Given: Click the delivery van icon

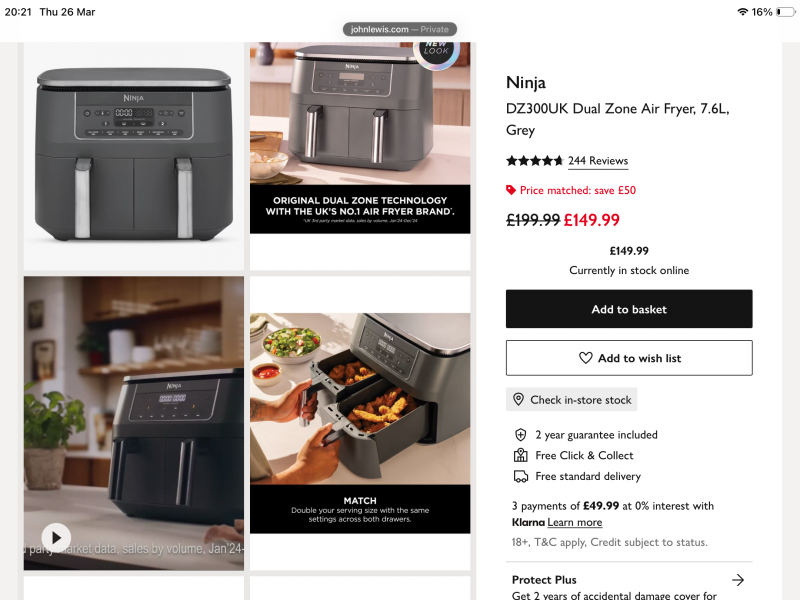Looking at the screenshot, I should coord(520,477).
